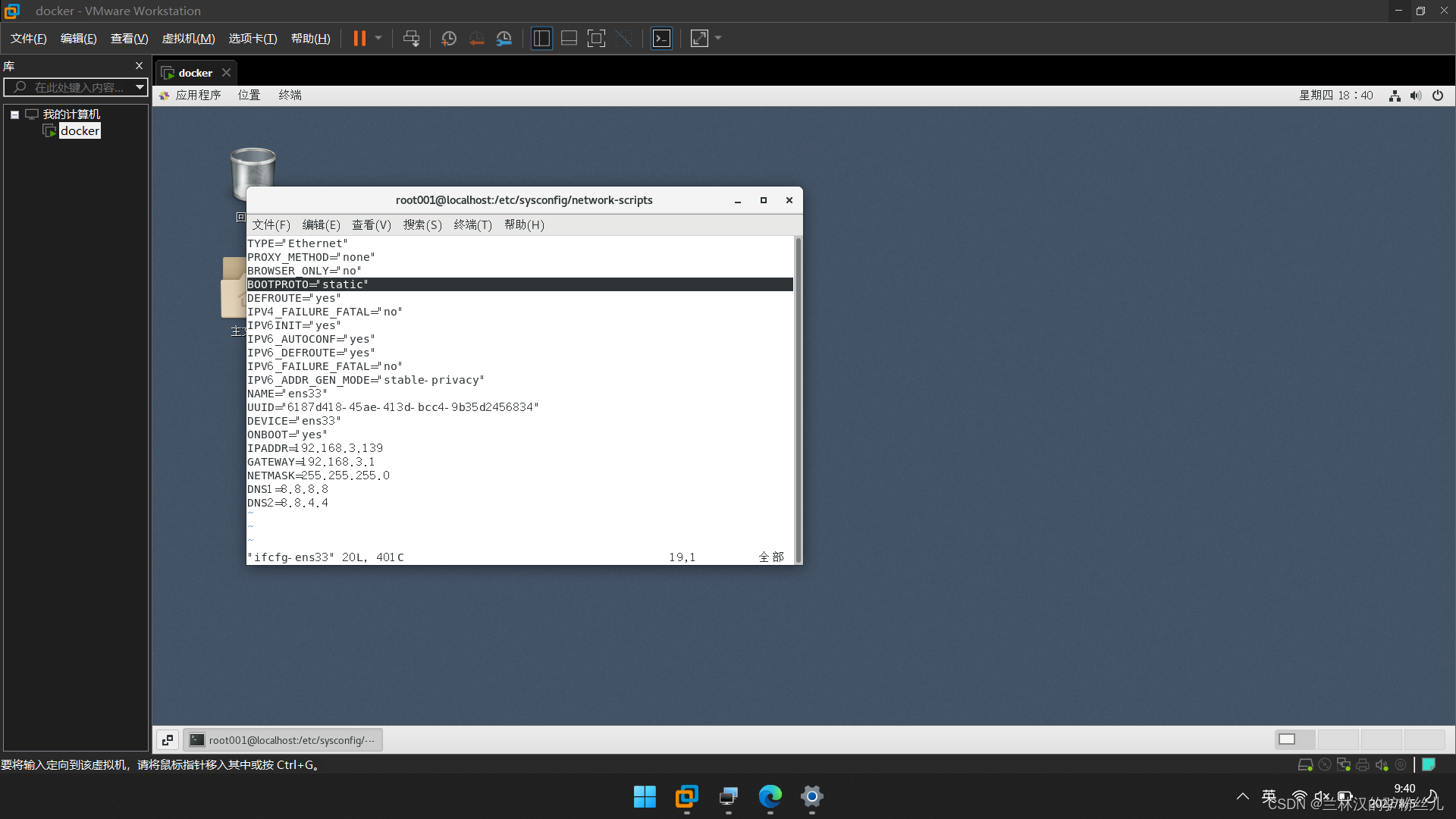Viewport: 1456px width, 819px height.
Task: Click the GATEWAY=192.168.3.1 line
Action: pyautogui.click(x=311, y=462)
